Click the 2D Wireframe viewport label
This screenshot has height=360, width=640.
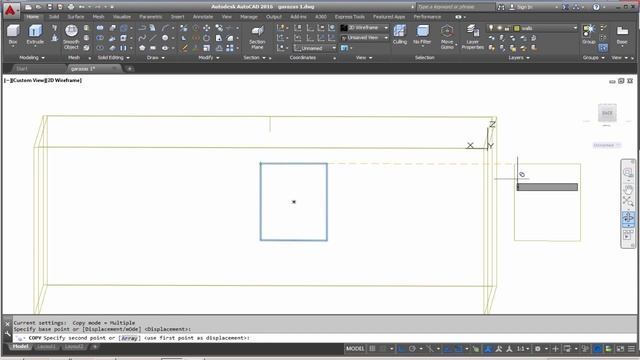pyautogui.click(x=63, y=80)
